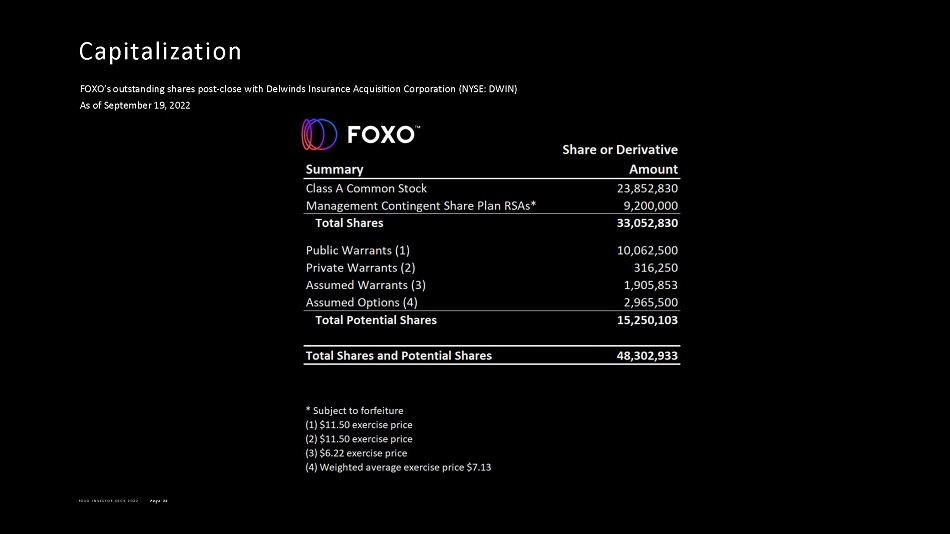The image size is (950, 534).
Task: Click the Class A Common Stock row label
Action: point(366,189)
